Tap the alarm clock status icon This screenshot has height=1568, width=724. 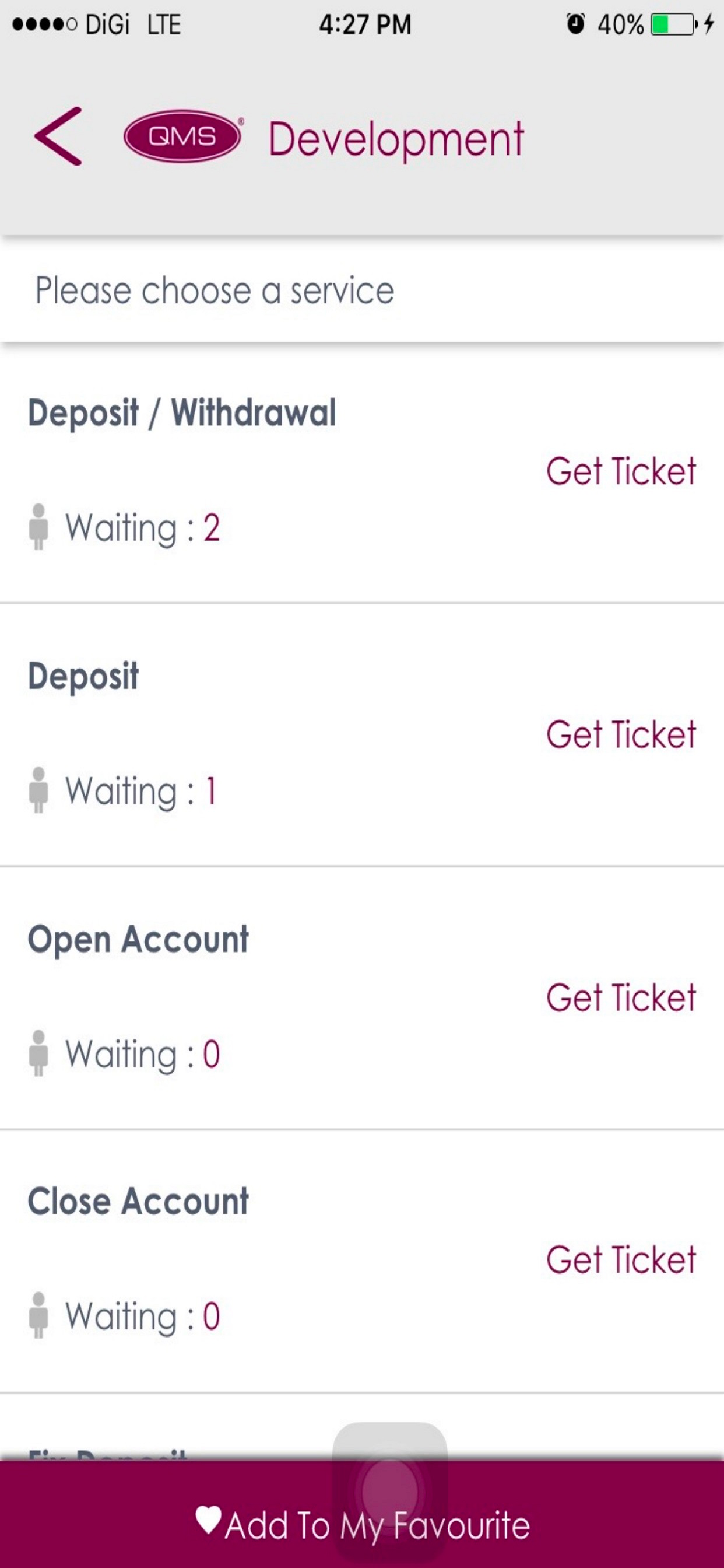click(x=575, y=24)
